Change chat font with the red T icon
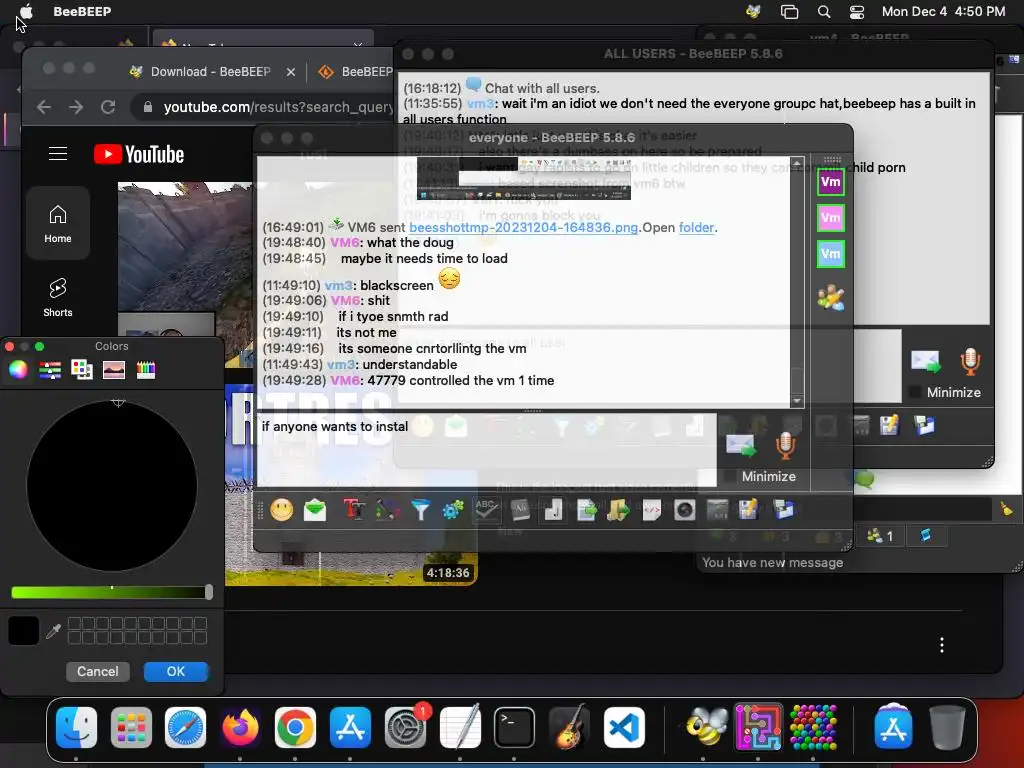 (354, 510)
